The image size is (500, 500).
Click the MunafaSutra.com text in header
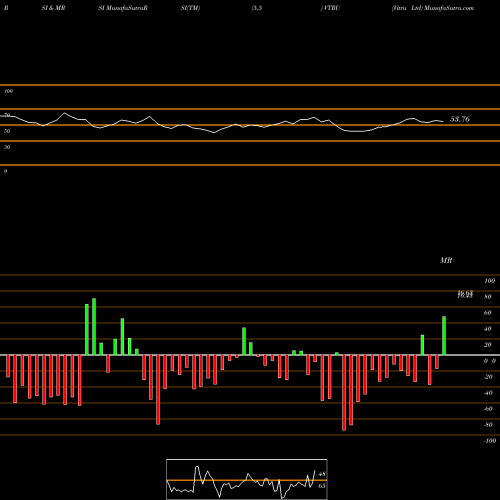pos(449,8)
